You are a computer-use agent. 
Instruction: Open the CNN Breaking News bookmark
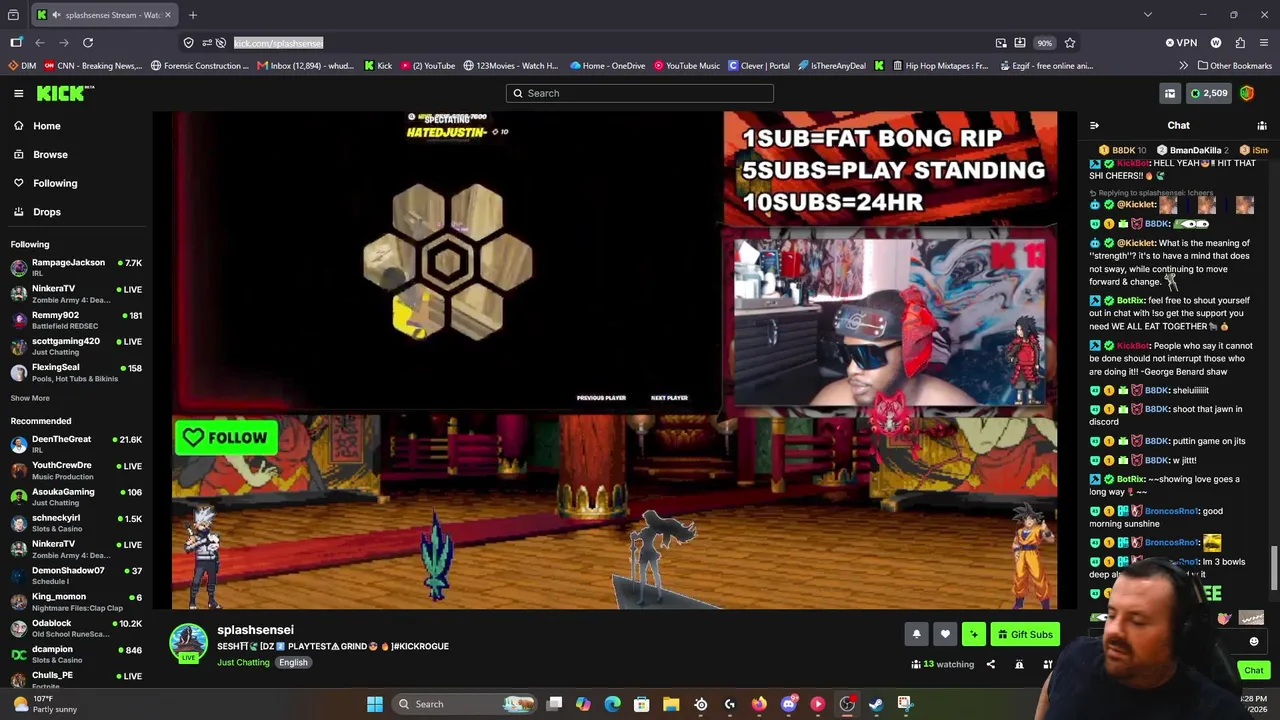click(x=92, y=66)
